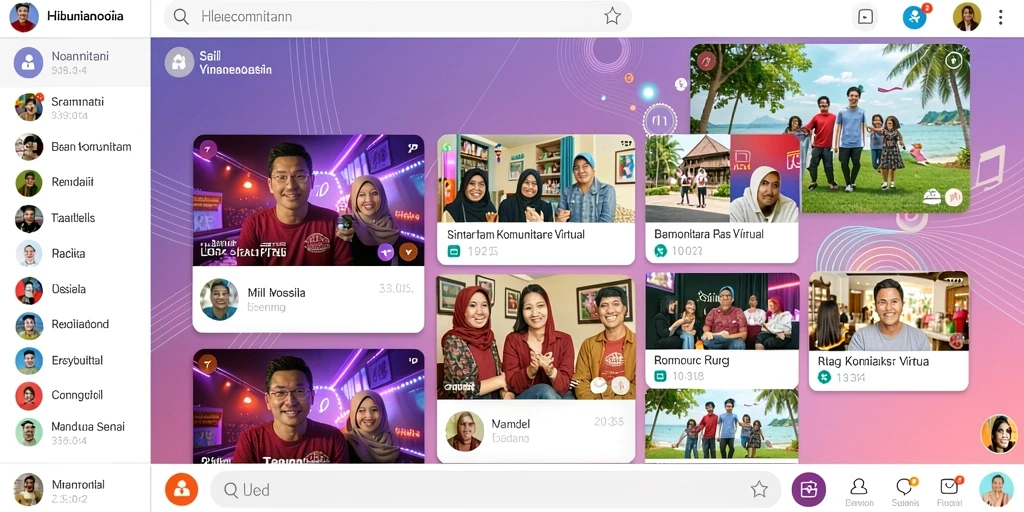Click the purple badge on first video card
The image size is (1024, 512).
(386, 251)
